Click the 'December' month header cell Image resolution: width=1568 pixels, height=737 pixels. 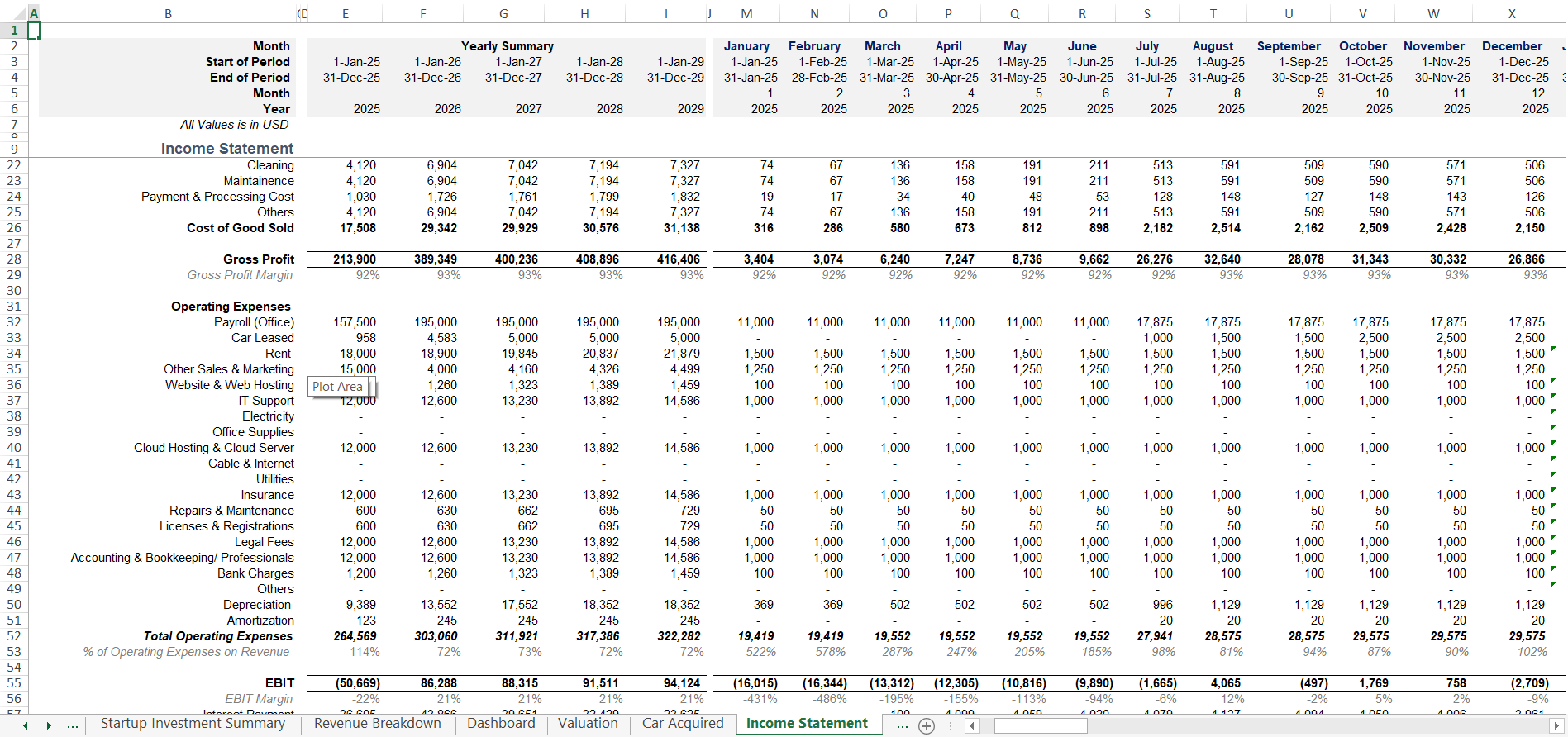(x=1512, y=46)
